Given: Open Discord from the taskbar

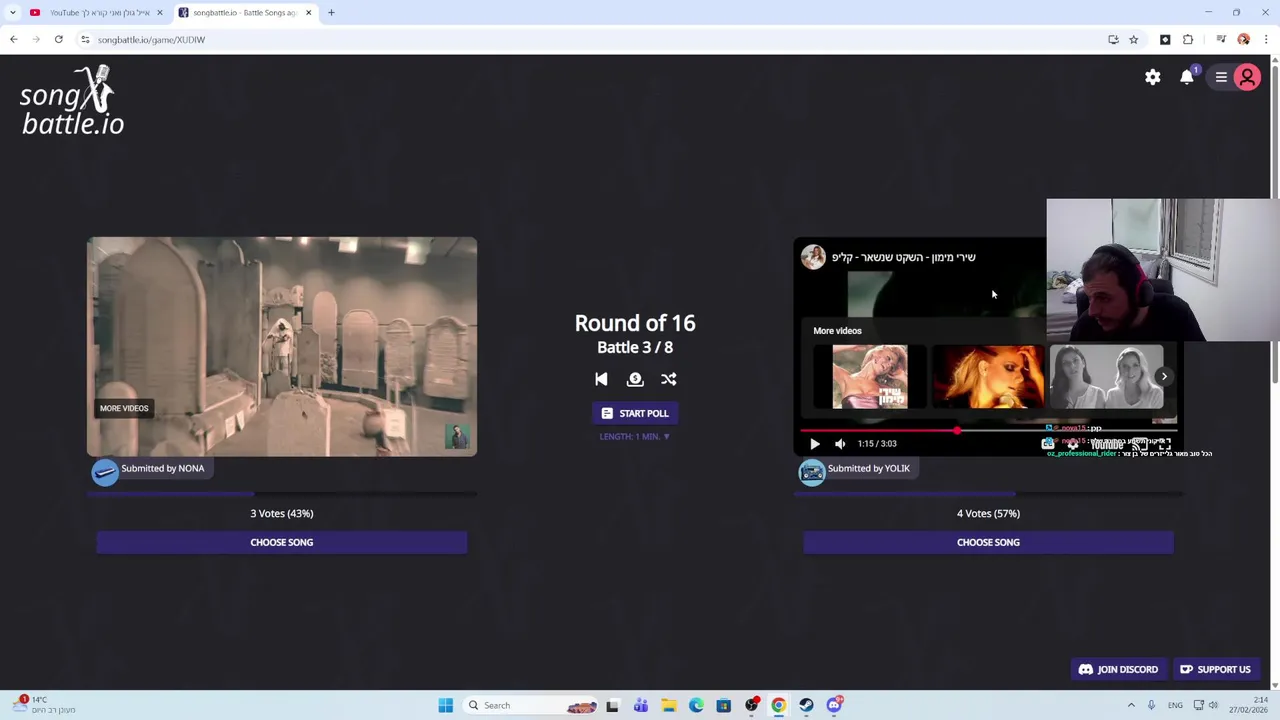Looking at the screenshot, I should [834, 705].
